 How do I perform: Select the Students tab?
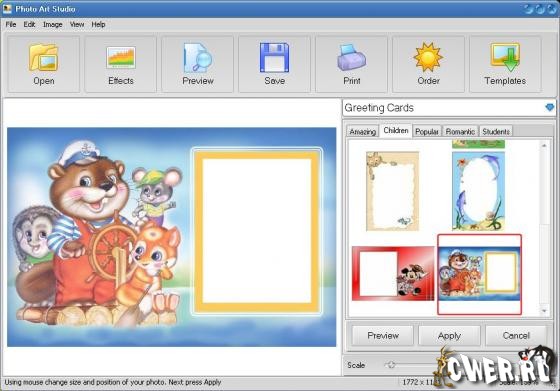pyautogui.click(x=496, y=131)
